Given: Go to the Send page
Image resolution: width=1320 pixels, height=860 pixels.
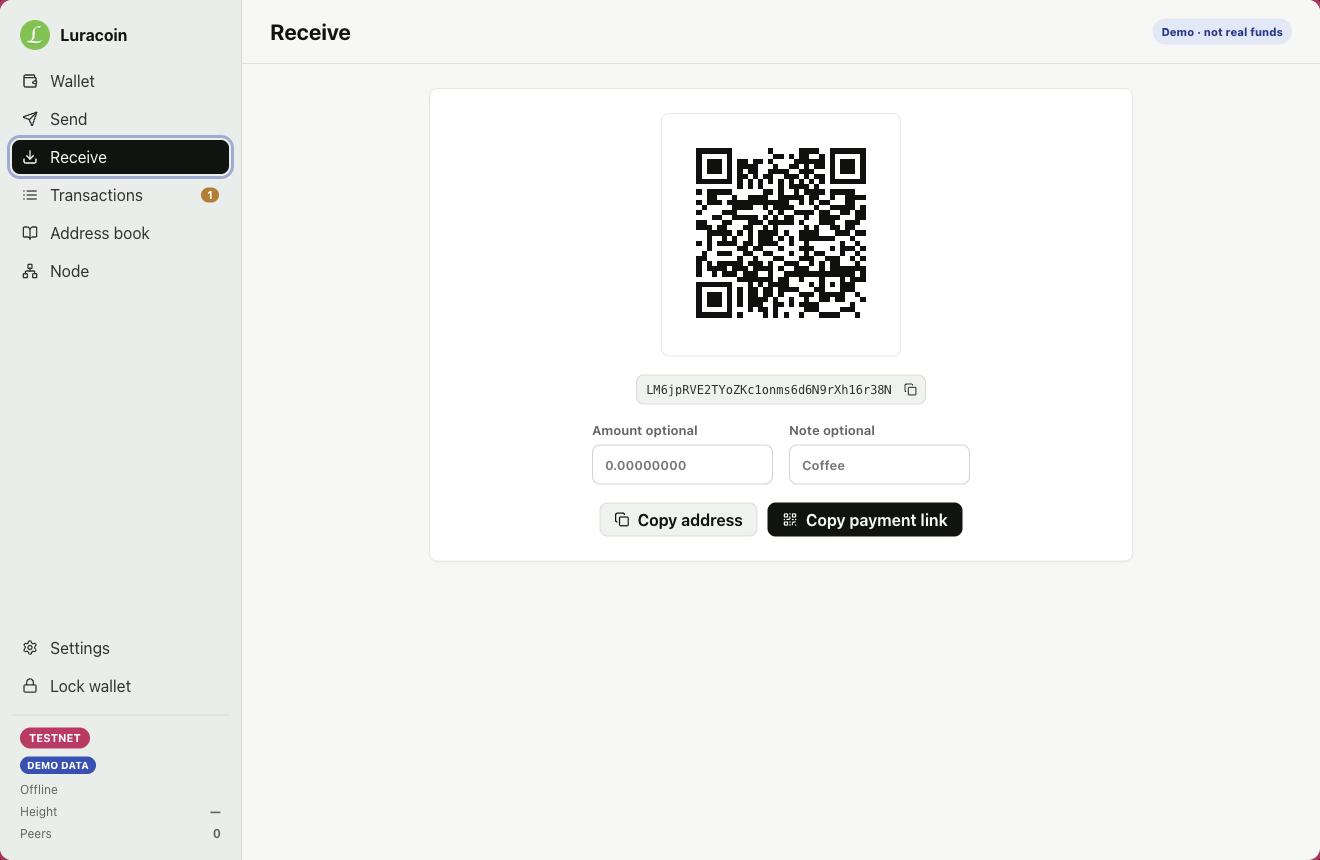Looking at the screenshot, I should (x=121, y=119).
